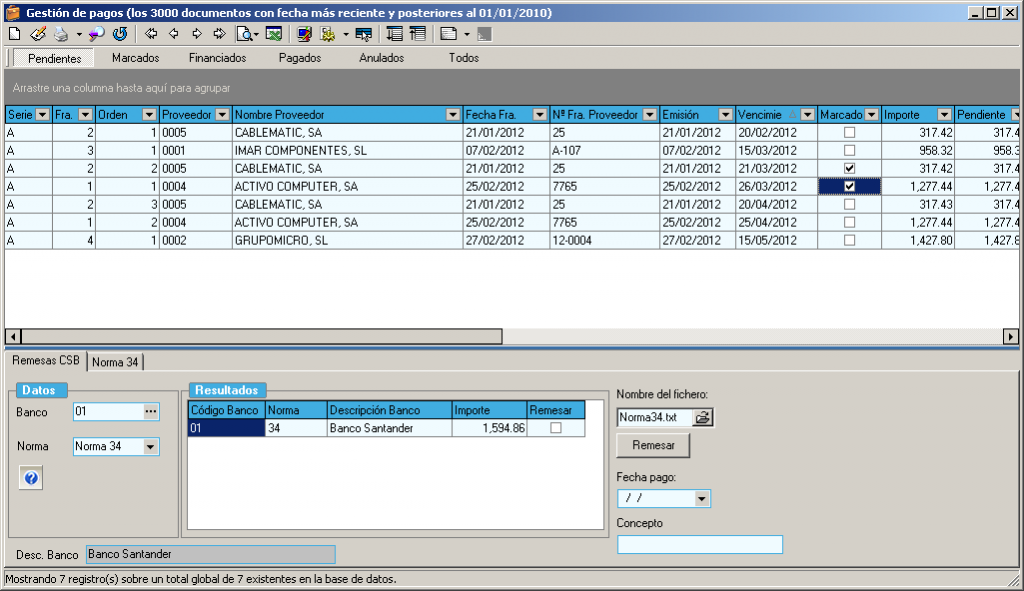This screenshot has width=1024, height=591.
Task: Click the Banco lookup ellipsis button
Action: pyautogui.click(x=151, y=412)
